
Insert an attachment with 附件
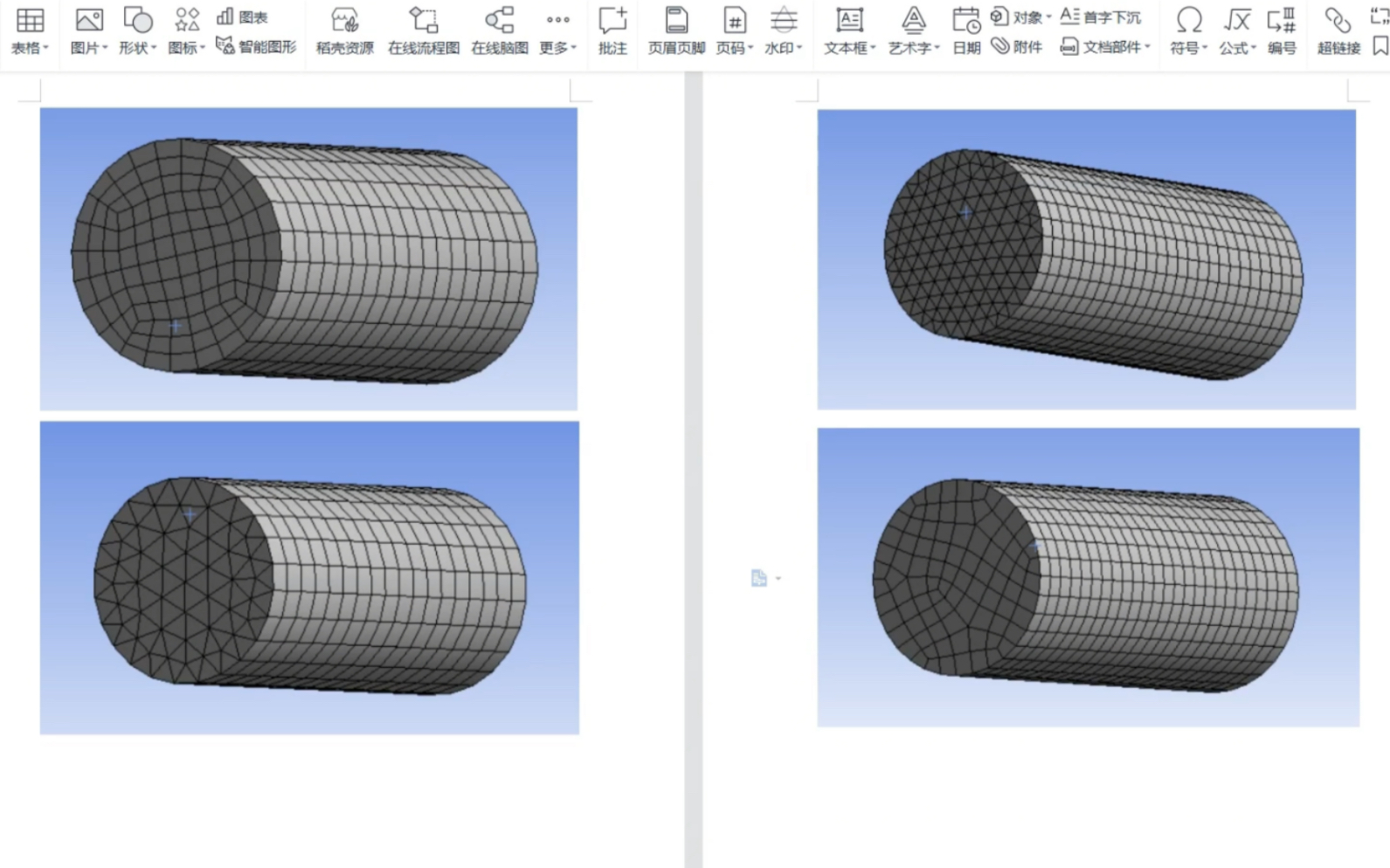coord(1017,46)
